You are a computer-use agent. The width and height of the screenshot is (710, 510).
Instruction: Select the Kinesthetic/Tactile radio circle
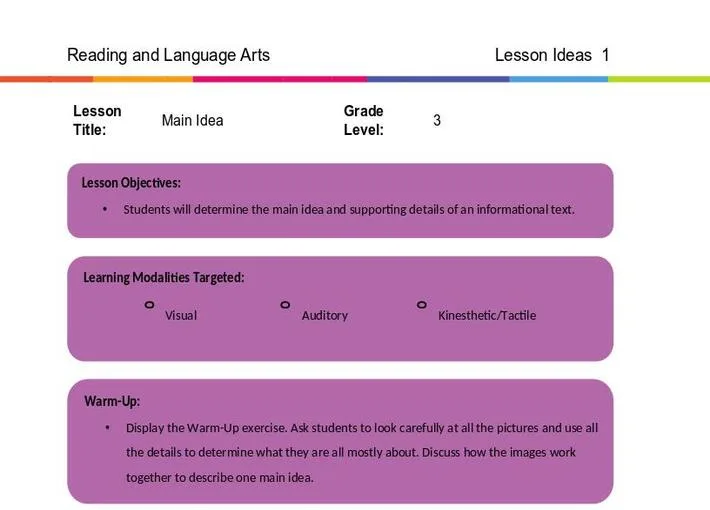pos(422,305)
